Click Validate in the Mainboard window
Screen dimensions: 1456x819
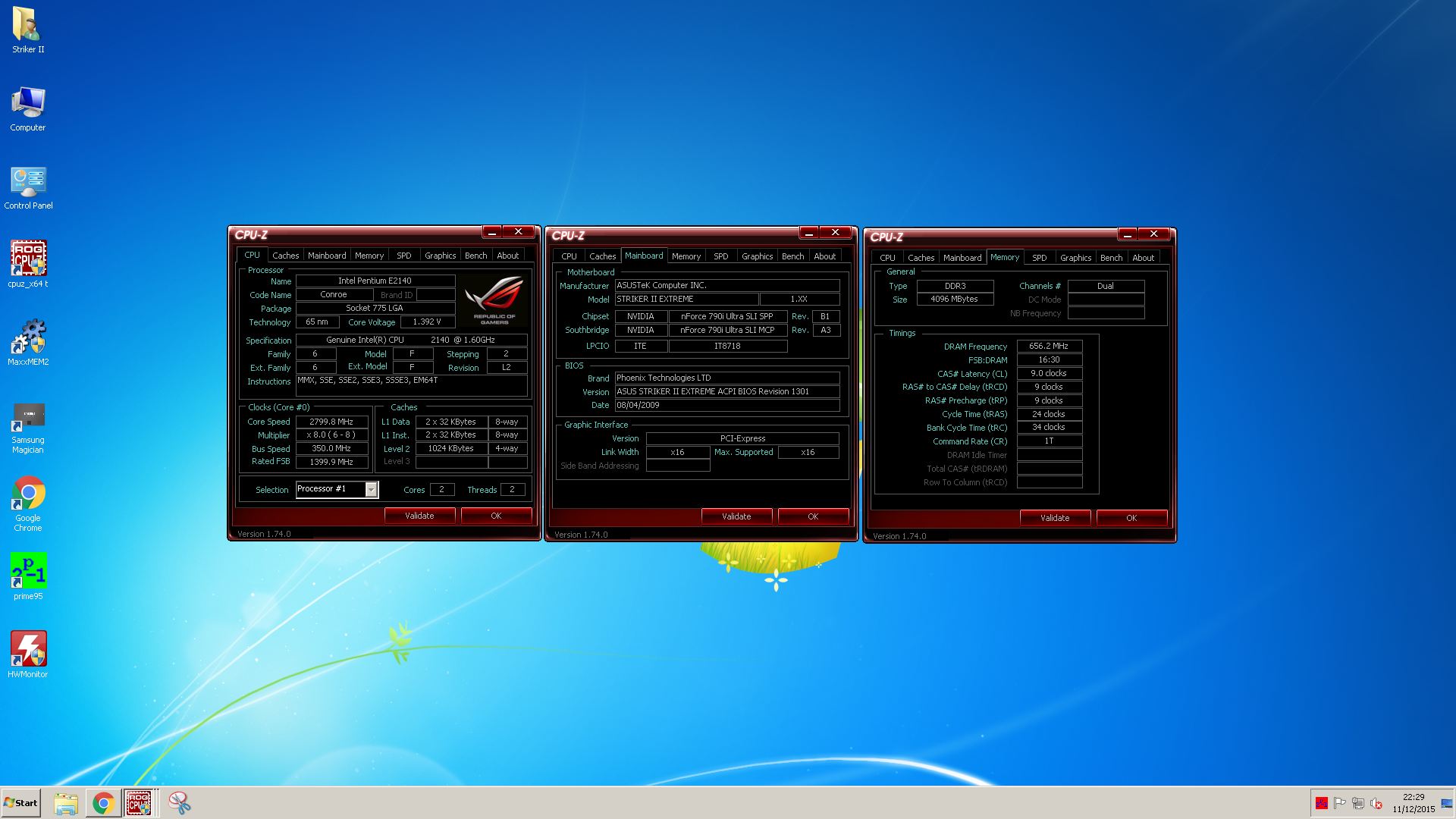coord(736,516)
